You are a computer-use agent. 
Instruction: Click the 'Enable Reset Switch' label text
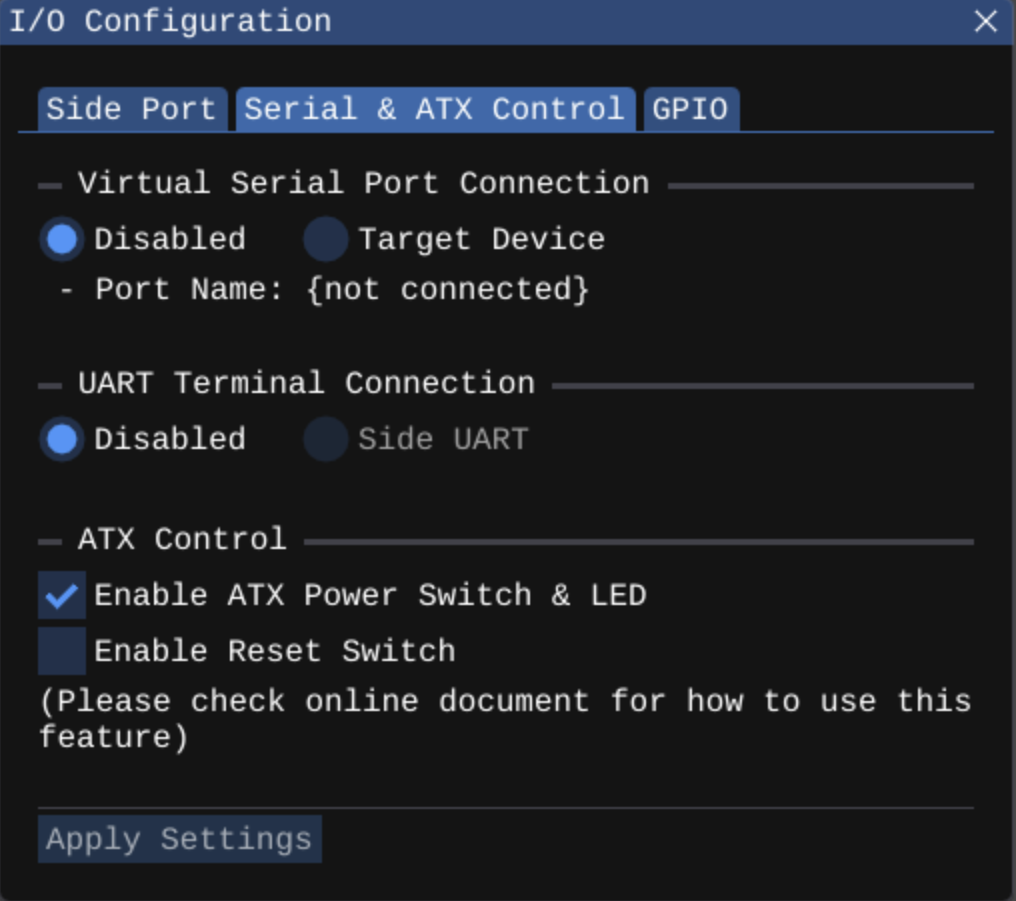(274, 652)
